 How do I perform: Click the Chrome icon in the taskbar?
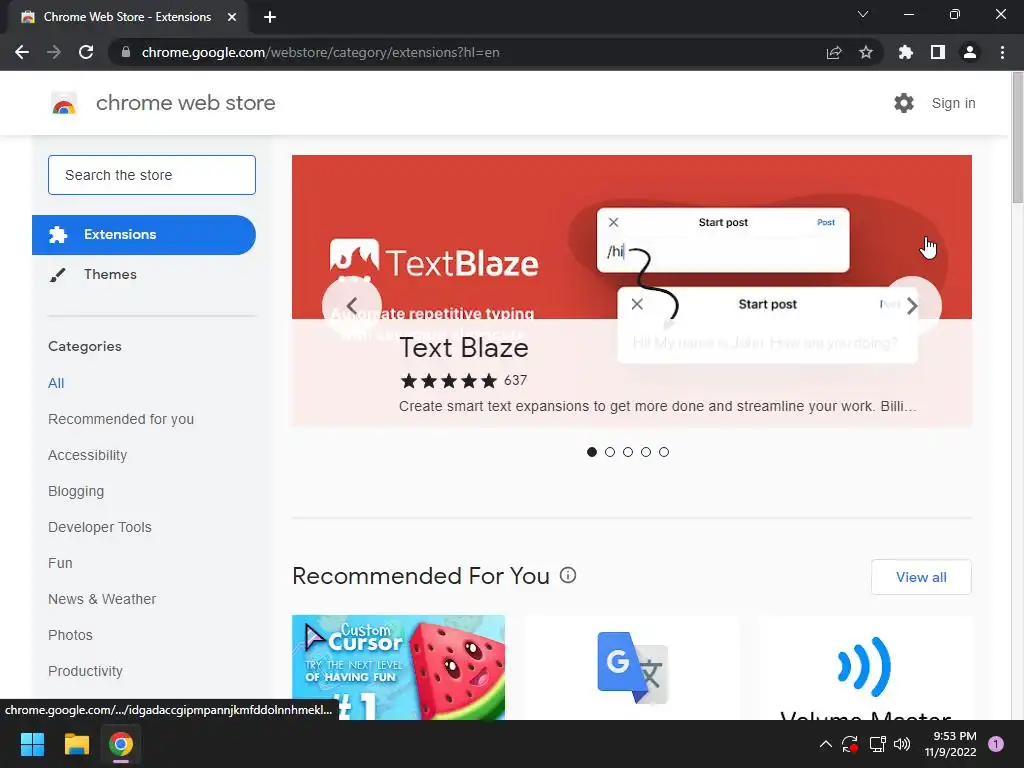121,744
